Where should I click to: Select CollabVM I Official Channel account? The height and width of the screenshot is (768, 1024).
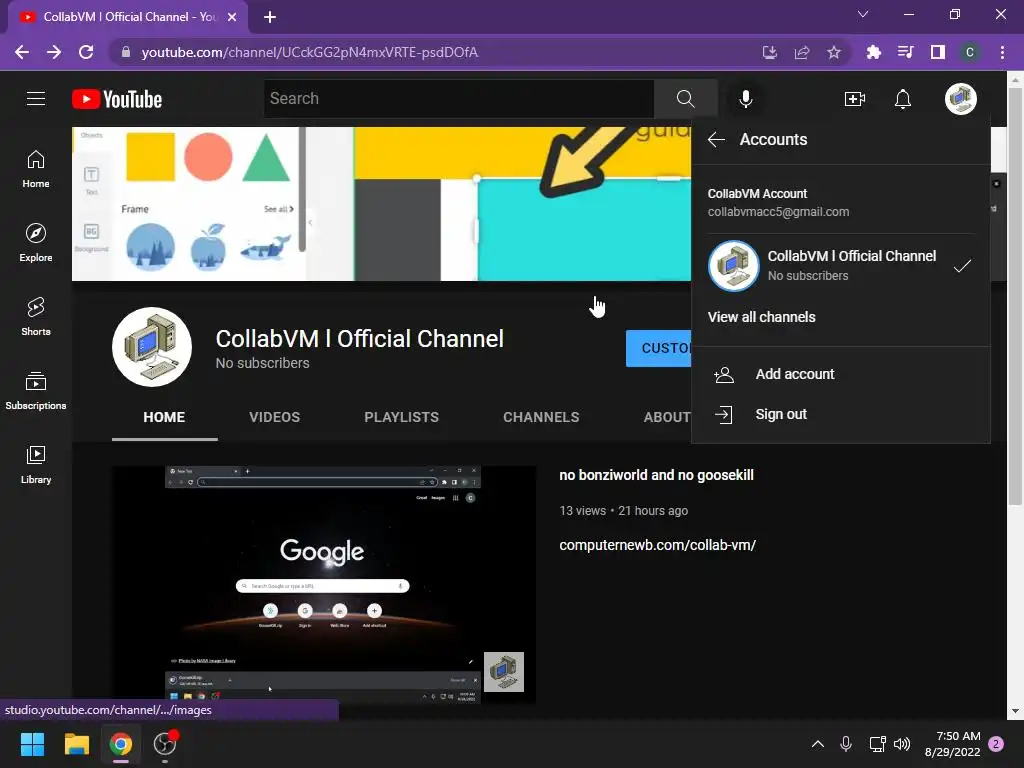pos(840,266)
